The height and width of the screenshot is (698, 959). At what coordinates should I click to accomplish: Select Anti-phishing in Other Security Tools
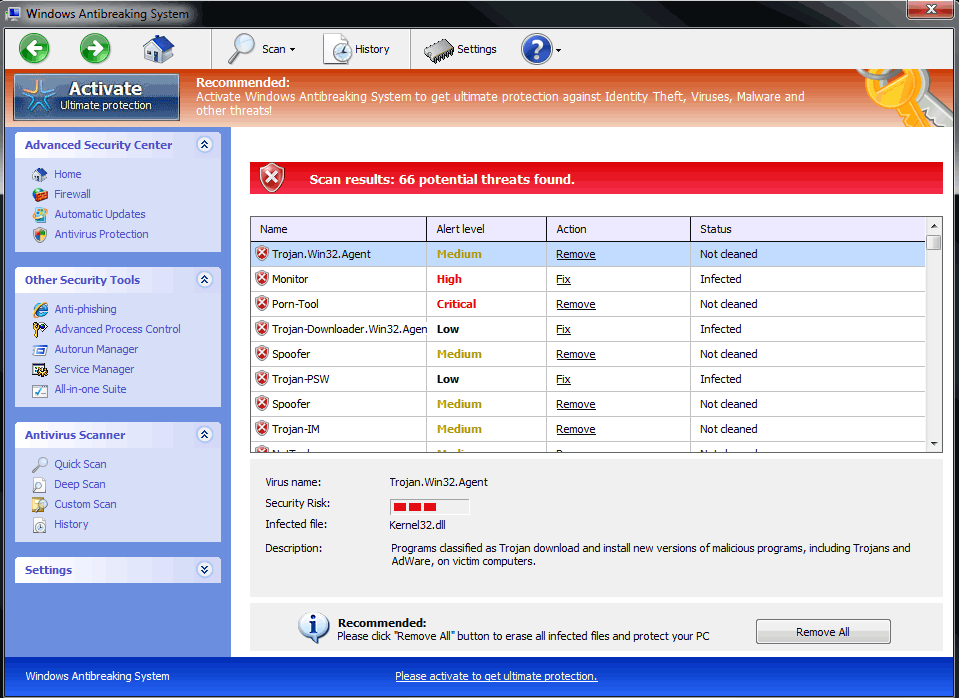[x=85, y=309]
